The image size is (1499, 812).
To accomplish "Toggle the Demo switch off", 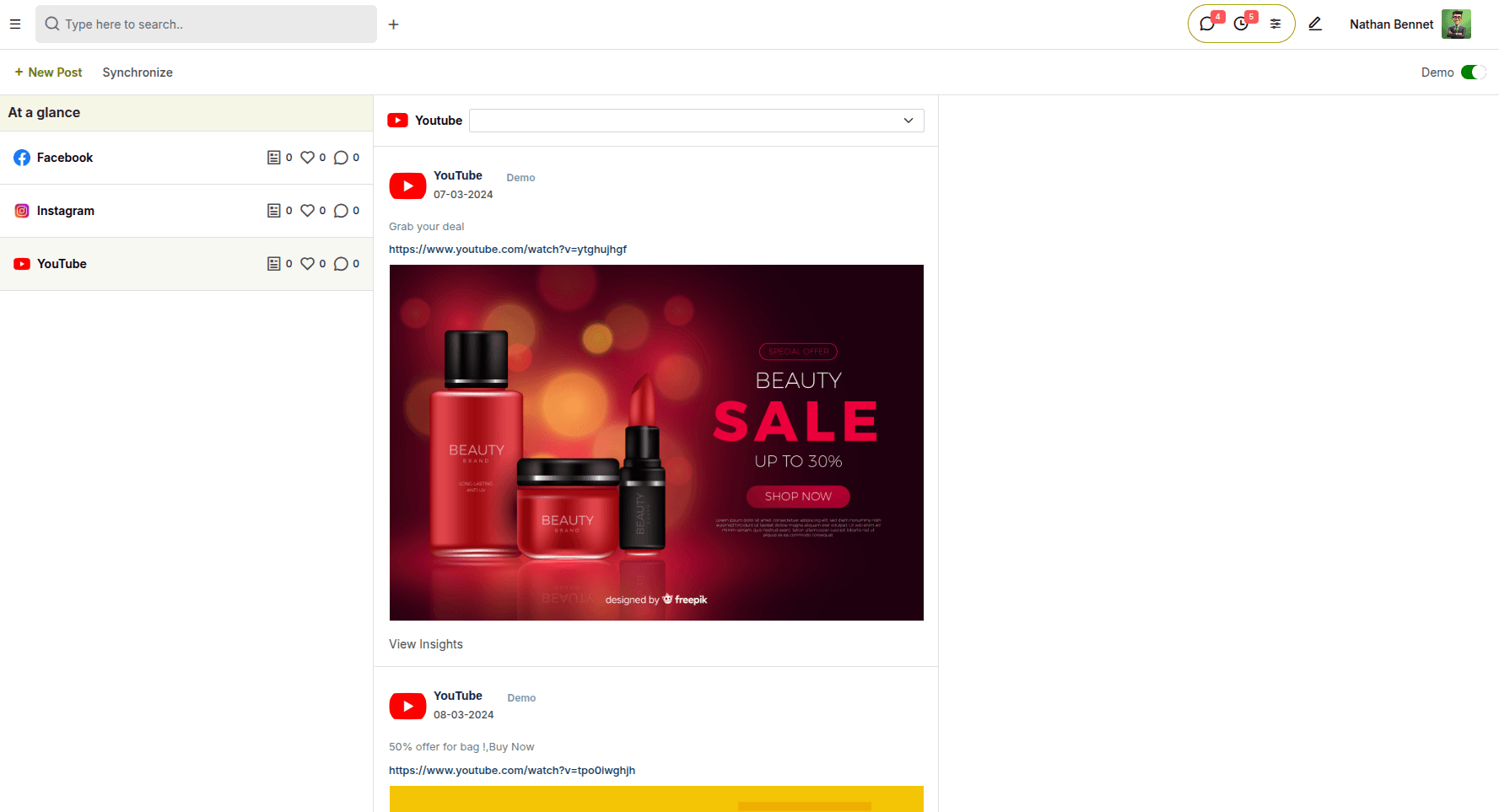I will (1473, 73).
